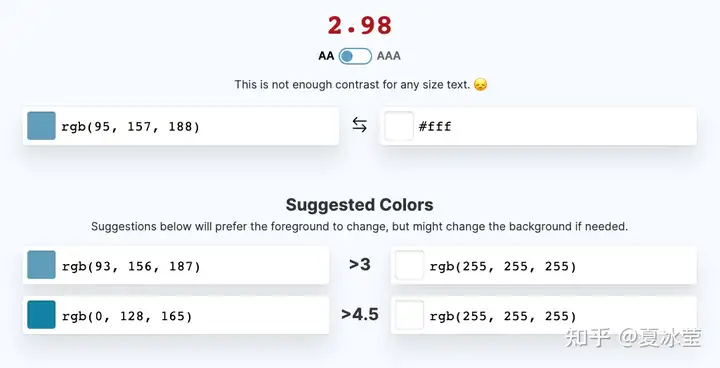Click the rgb(93, 156, 187) suggestion swatch
This screenshot has width=720, height=368.
coord(41,265)
